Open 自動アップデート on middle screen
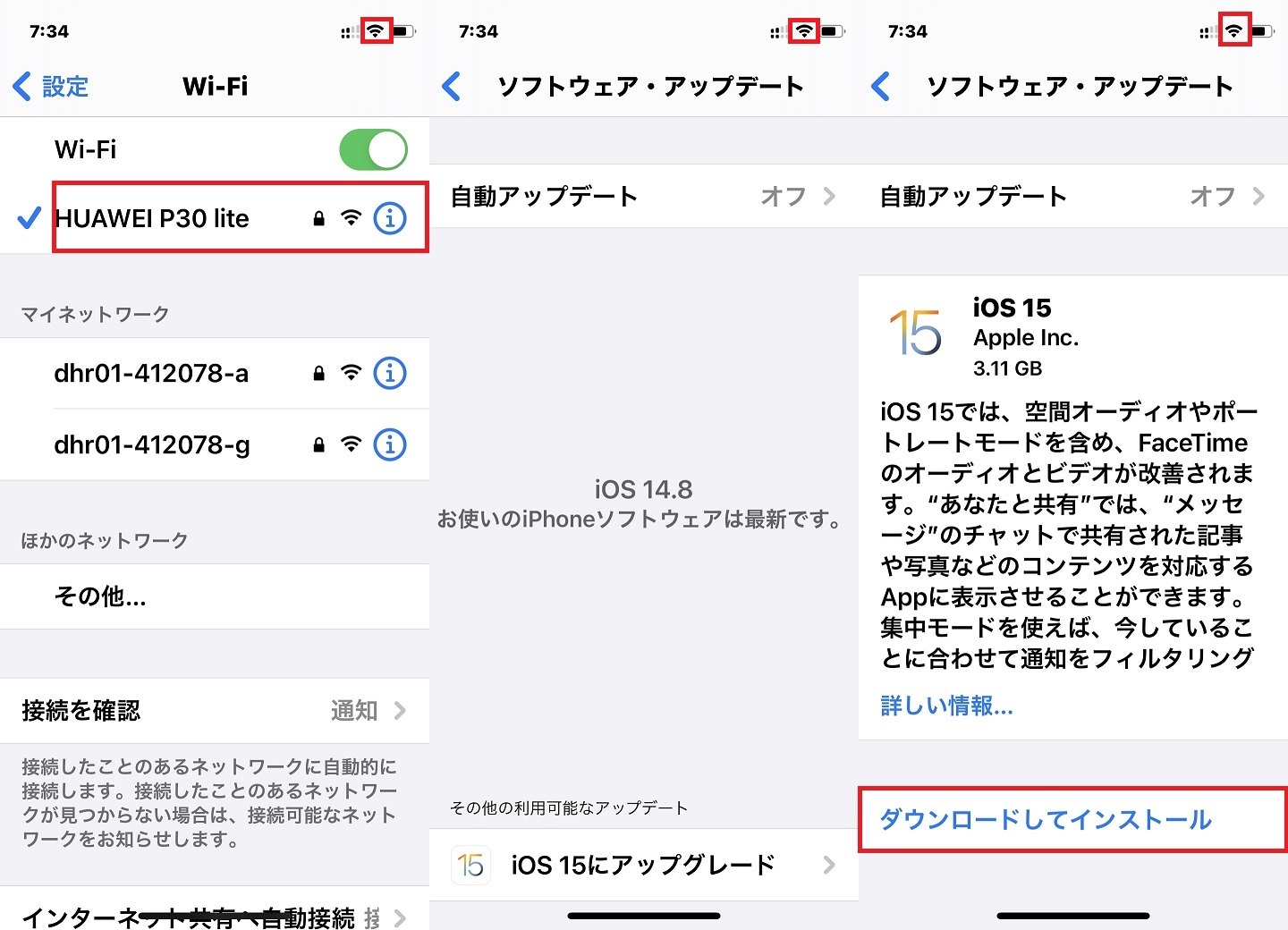 pos(644,196)
